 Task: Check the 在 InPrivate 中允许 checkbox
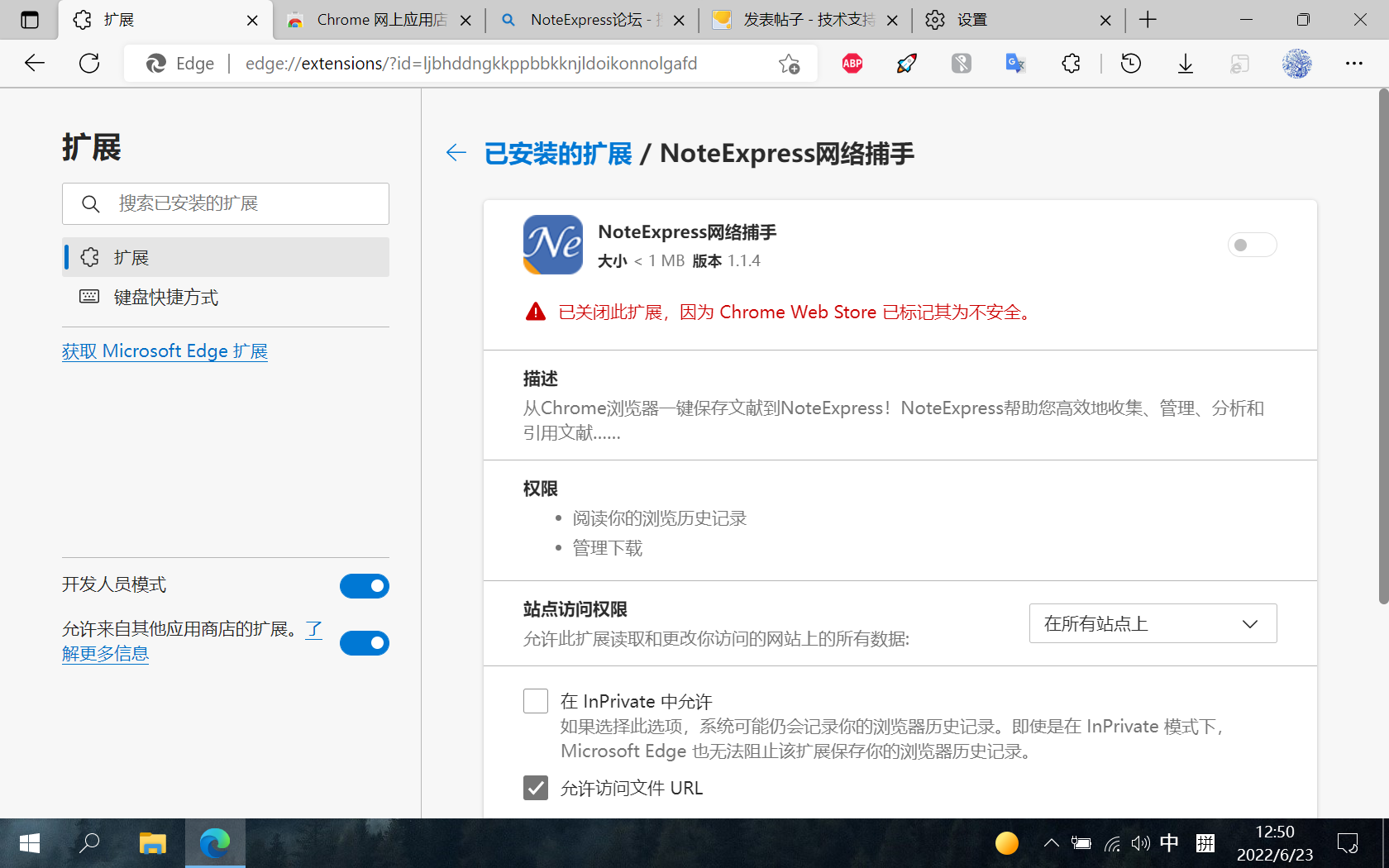click(536, 701)
